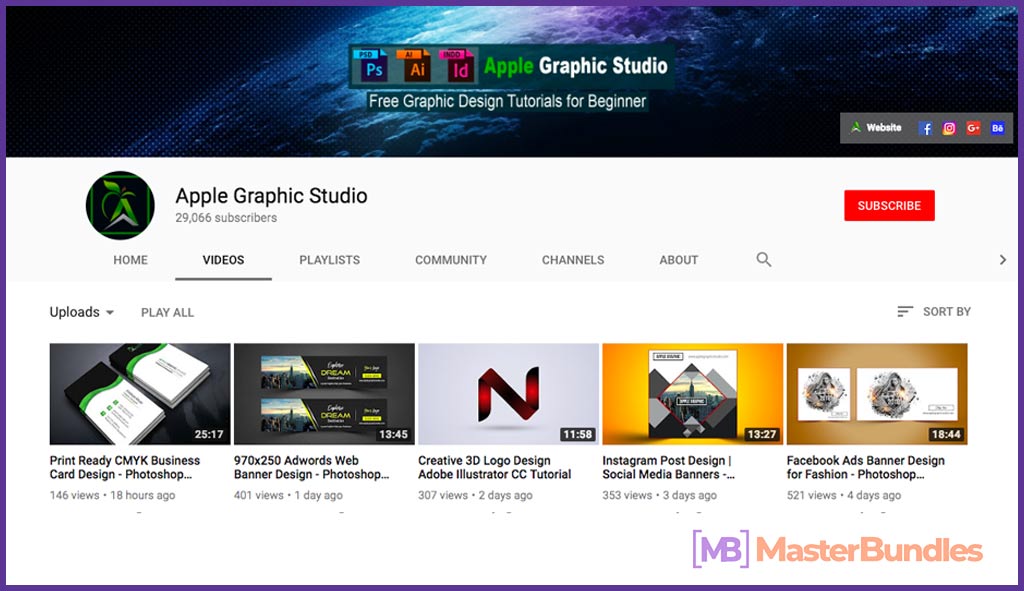Viewport: 1024px width, 591px height.
Task: Click the Apple Graphic Studio channel avatar
Action: coord(120,206)
